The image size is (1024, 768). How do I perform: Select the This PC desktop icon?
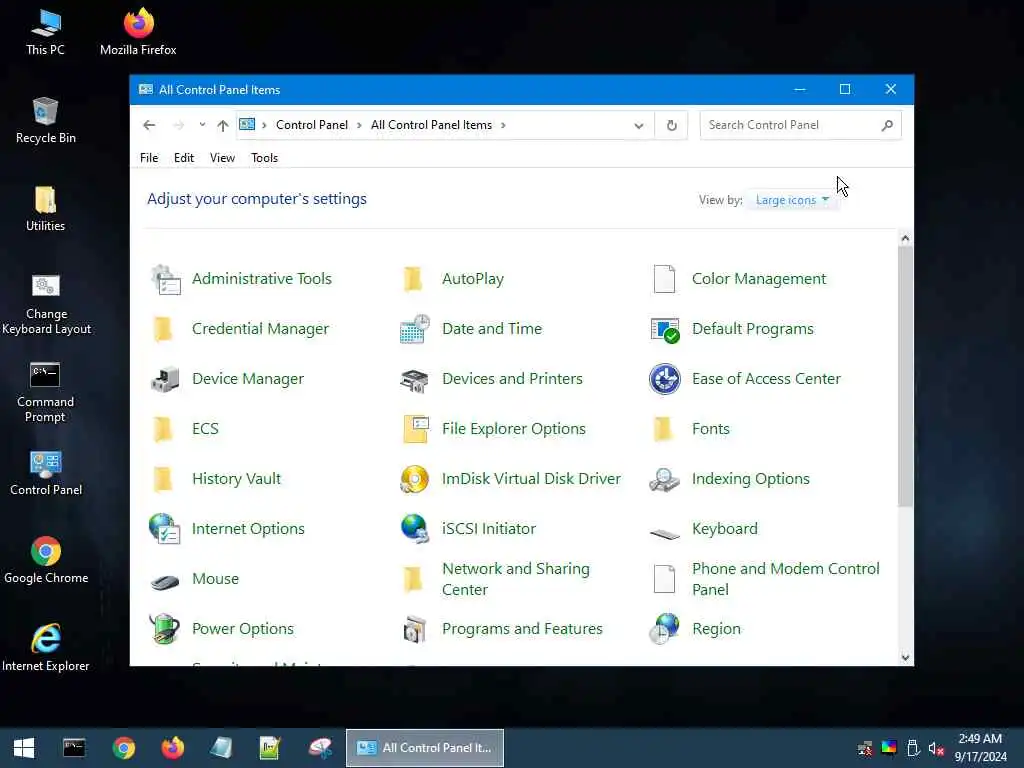click(46, 32)
